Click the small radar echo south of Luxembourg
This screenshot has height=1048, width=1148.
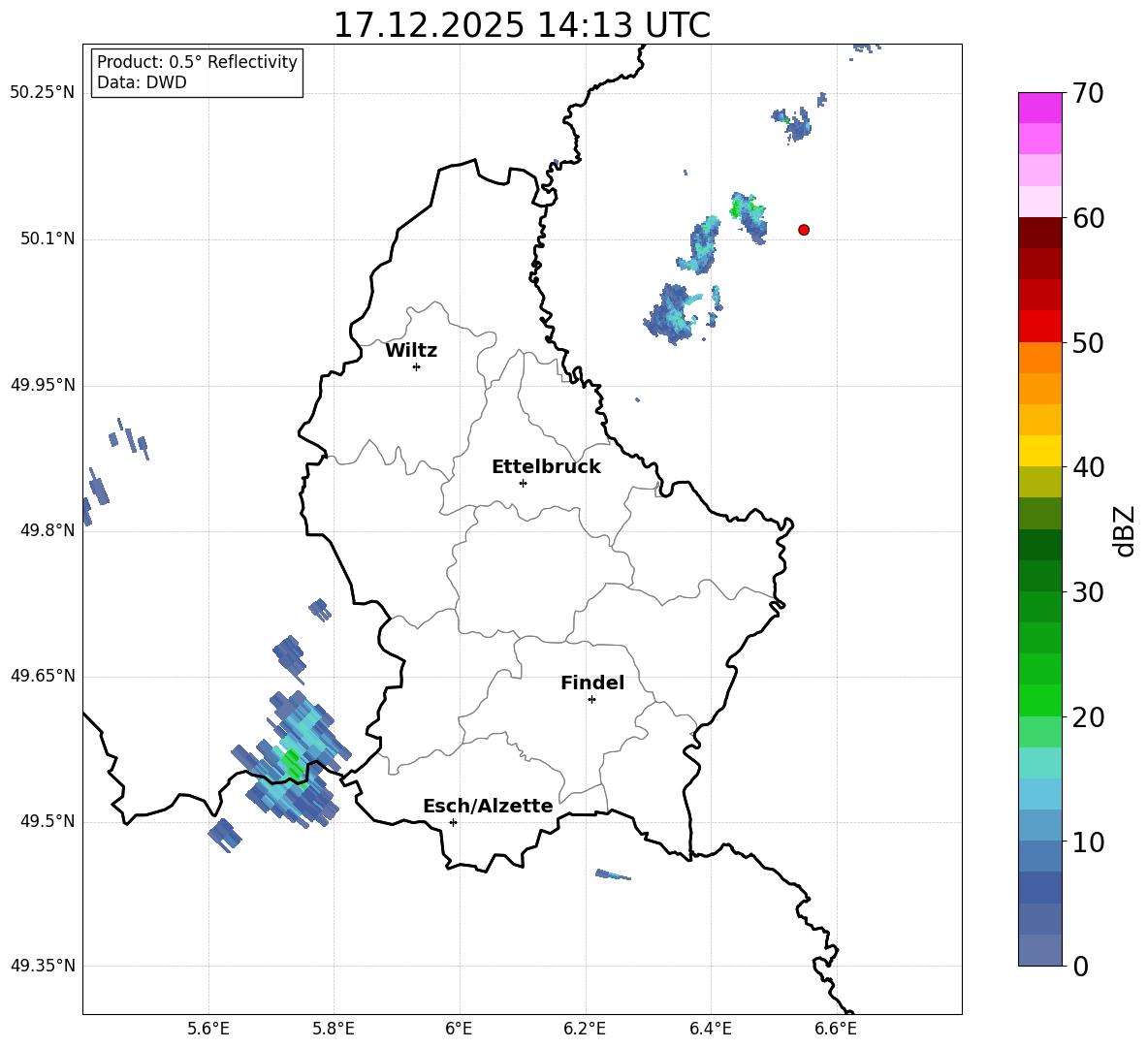tap(612, 874)
